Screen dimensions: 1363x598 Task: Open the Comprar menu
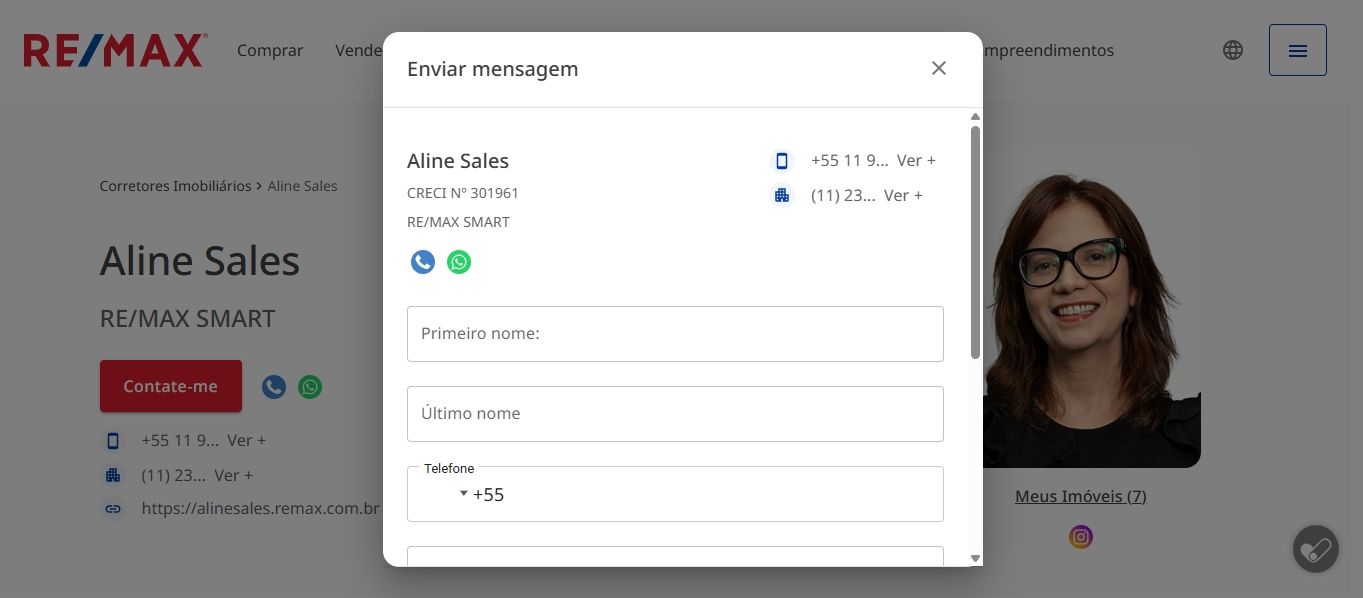coord(270,50)
